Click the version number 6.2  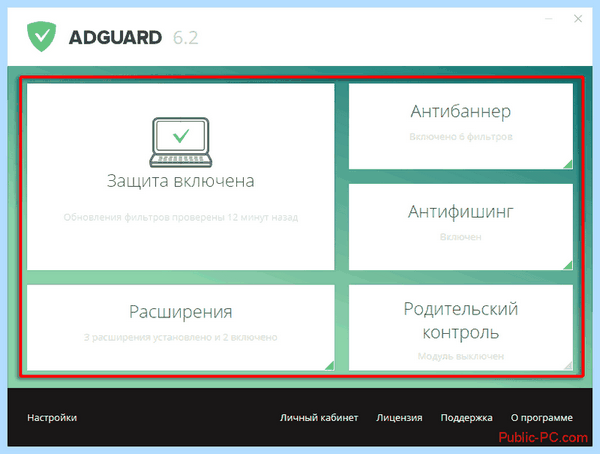186,38
